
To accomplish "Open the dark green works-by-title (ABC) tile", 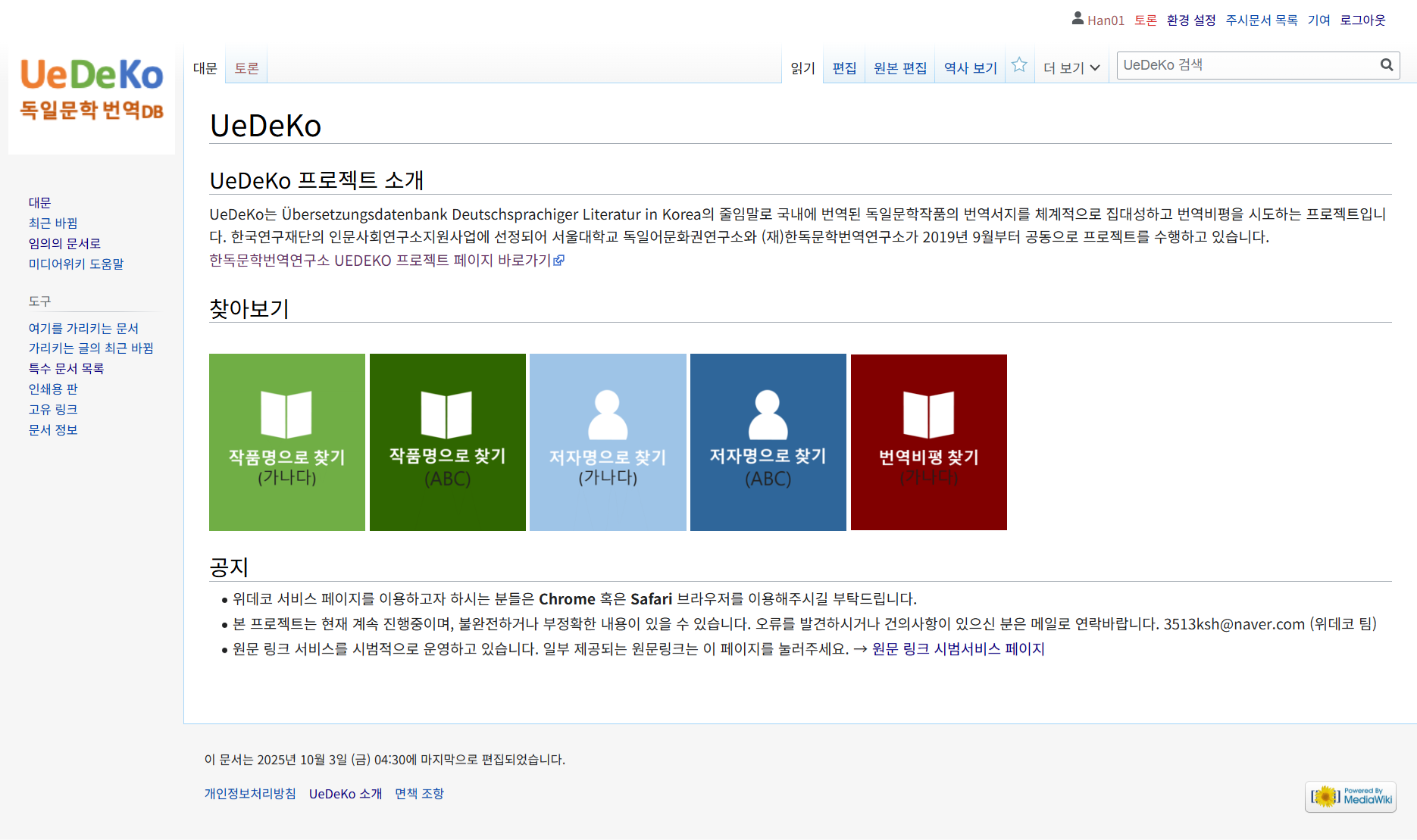I will click(x=447, y=442).
